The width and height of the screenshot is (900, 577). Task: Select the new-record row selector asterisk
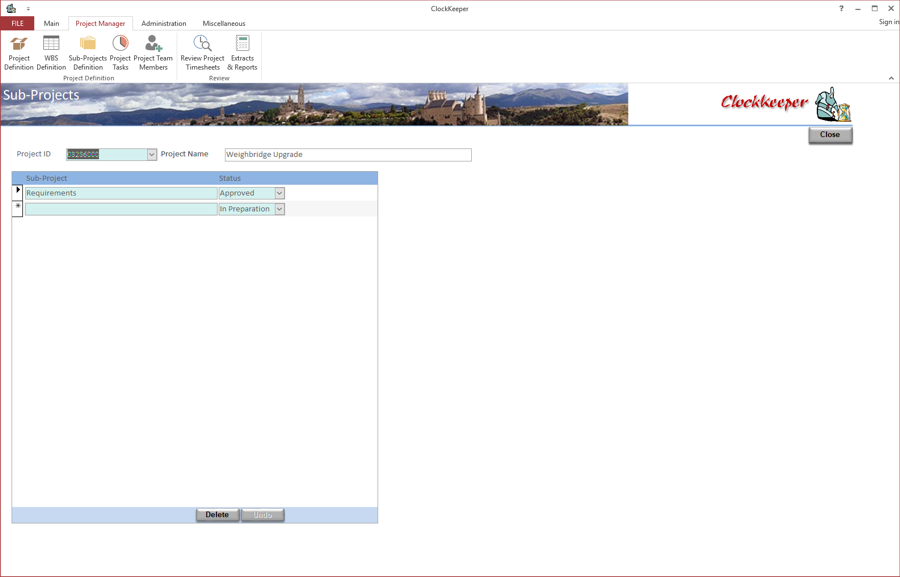pos(18,208)
